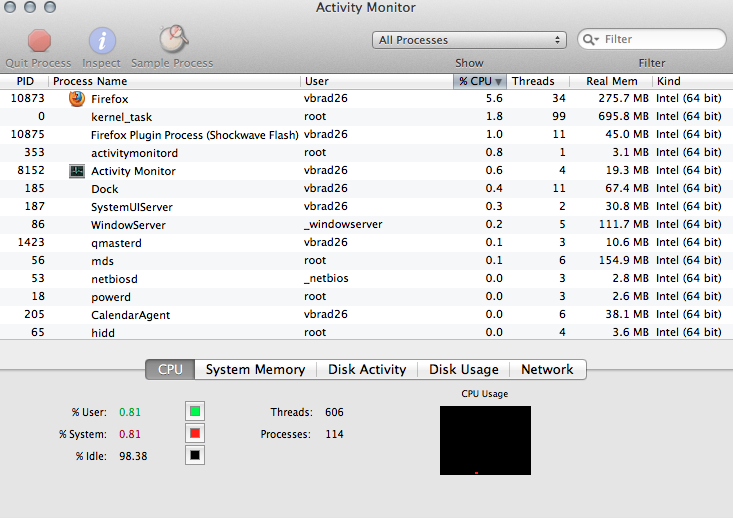Click the red Quit Process stop icon
This screenshot has width=733, height=518.
(39, 41)
